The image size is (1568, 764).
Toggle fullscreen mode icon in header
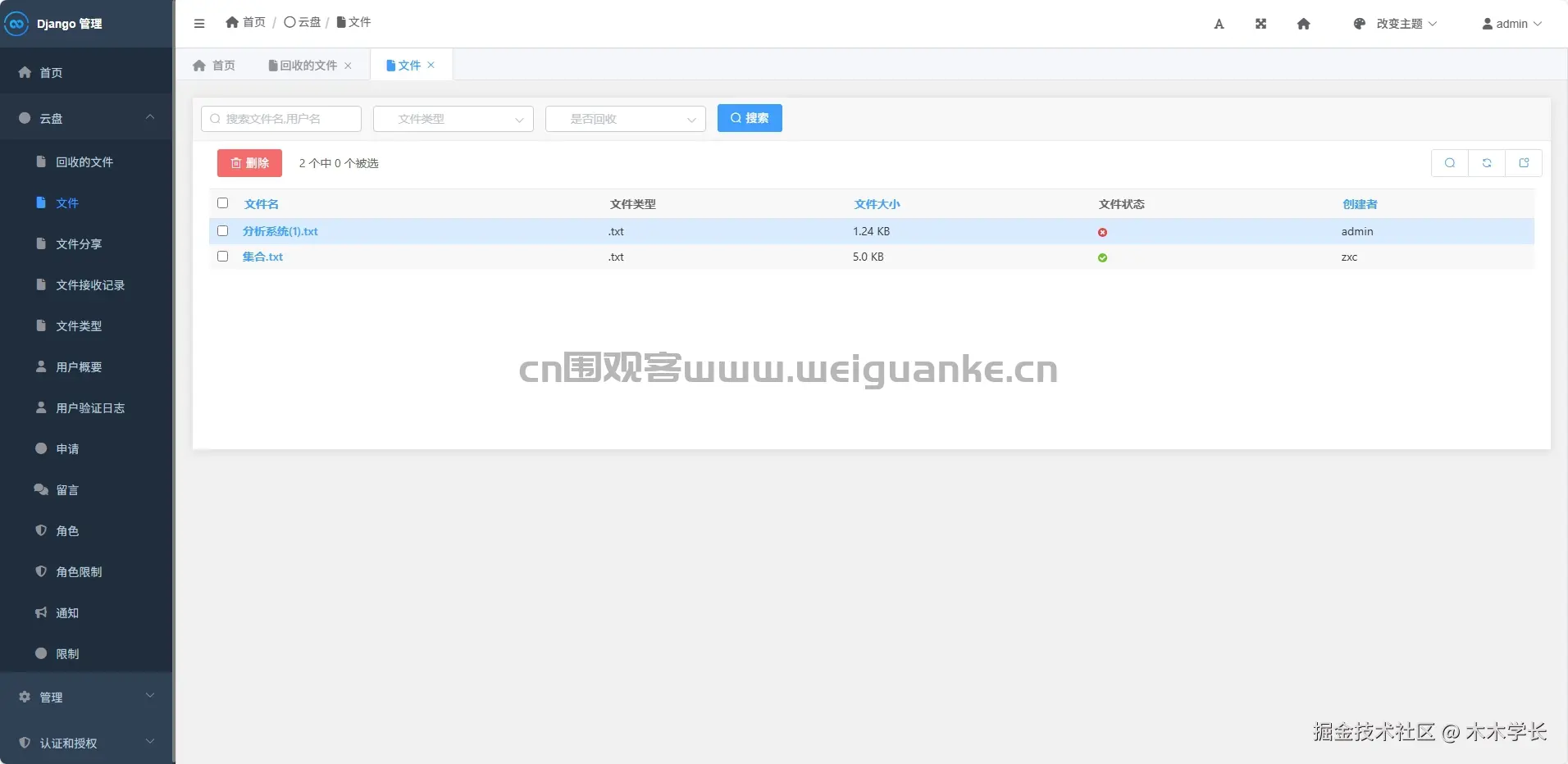[1260, 24]
